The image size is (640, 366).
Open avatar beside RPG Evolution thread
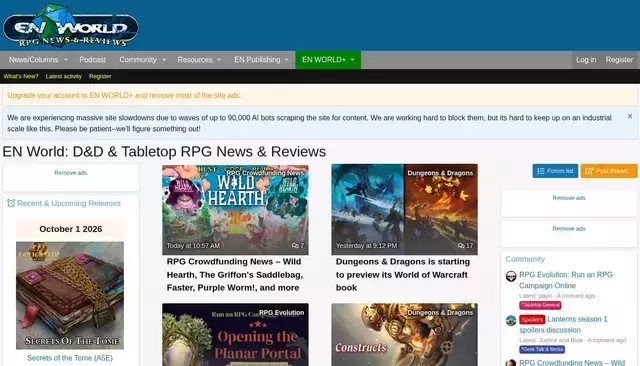tap(511, 276)
